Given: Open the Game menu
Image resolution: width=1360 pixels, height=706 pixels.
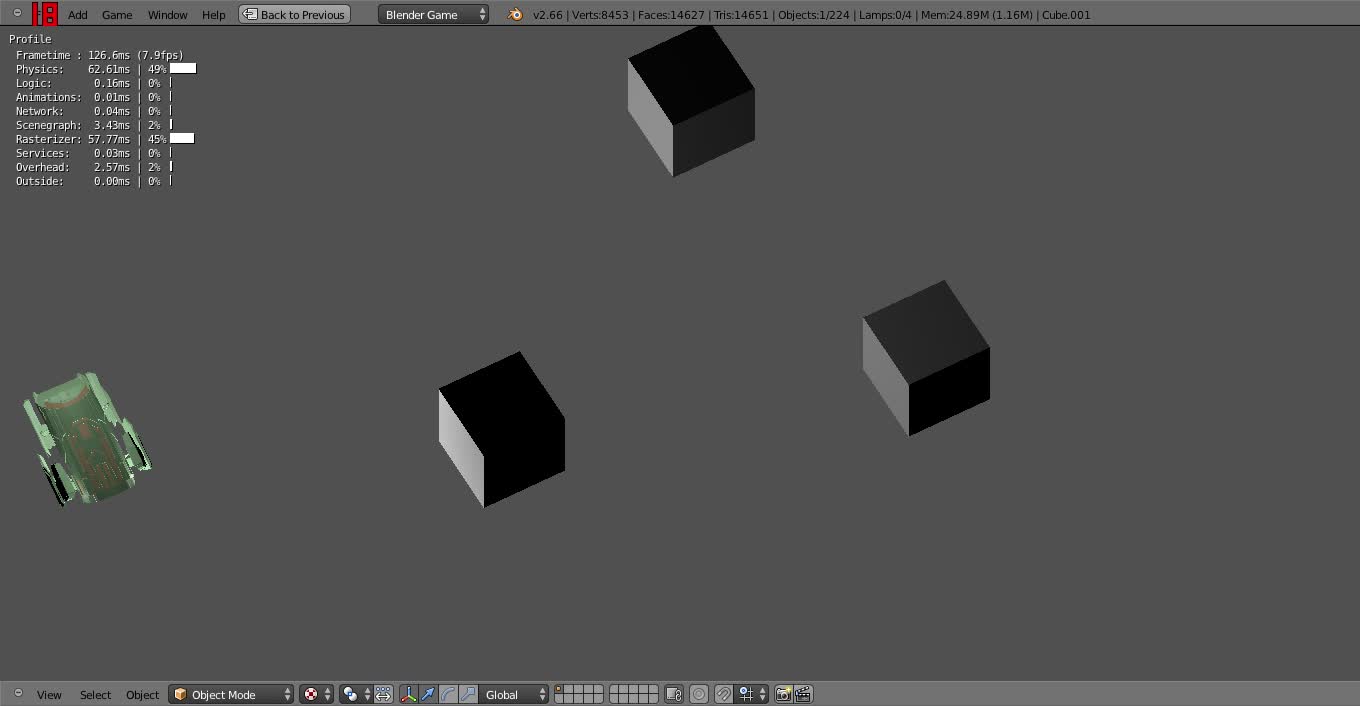Looking at the screenshot, I should click(x=117, y=14).
